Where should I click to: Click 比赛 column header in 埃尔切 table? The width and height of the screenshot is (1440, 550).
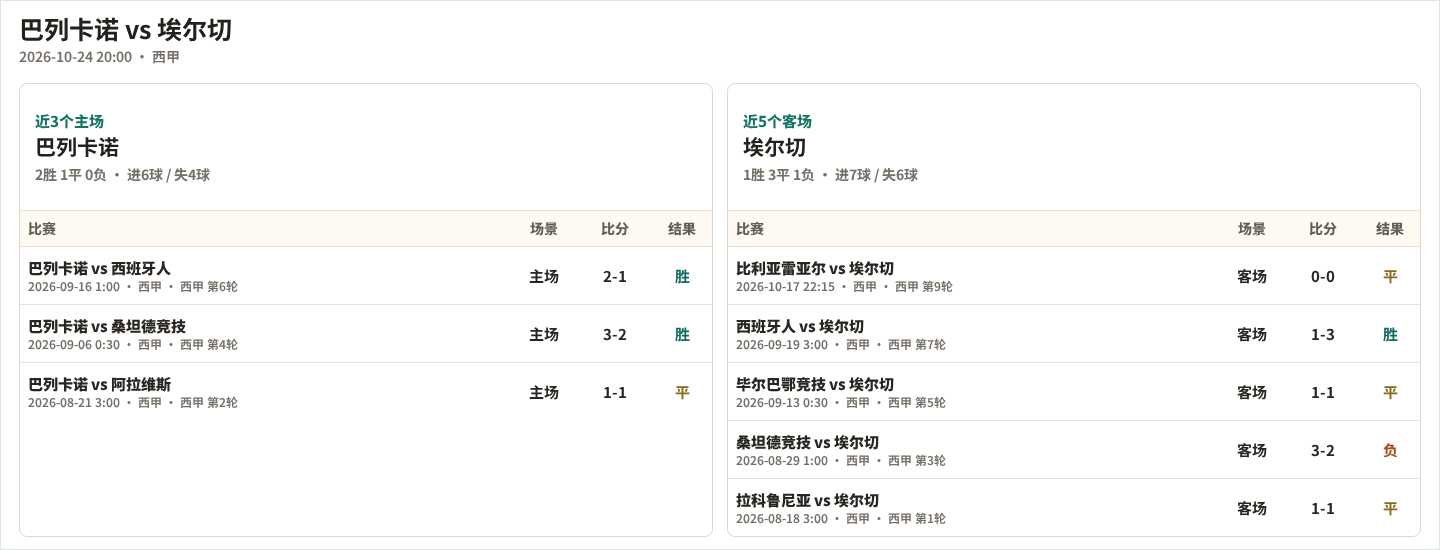tap(750, 229)
